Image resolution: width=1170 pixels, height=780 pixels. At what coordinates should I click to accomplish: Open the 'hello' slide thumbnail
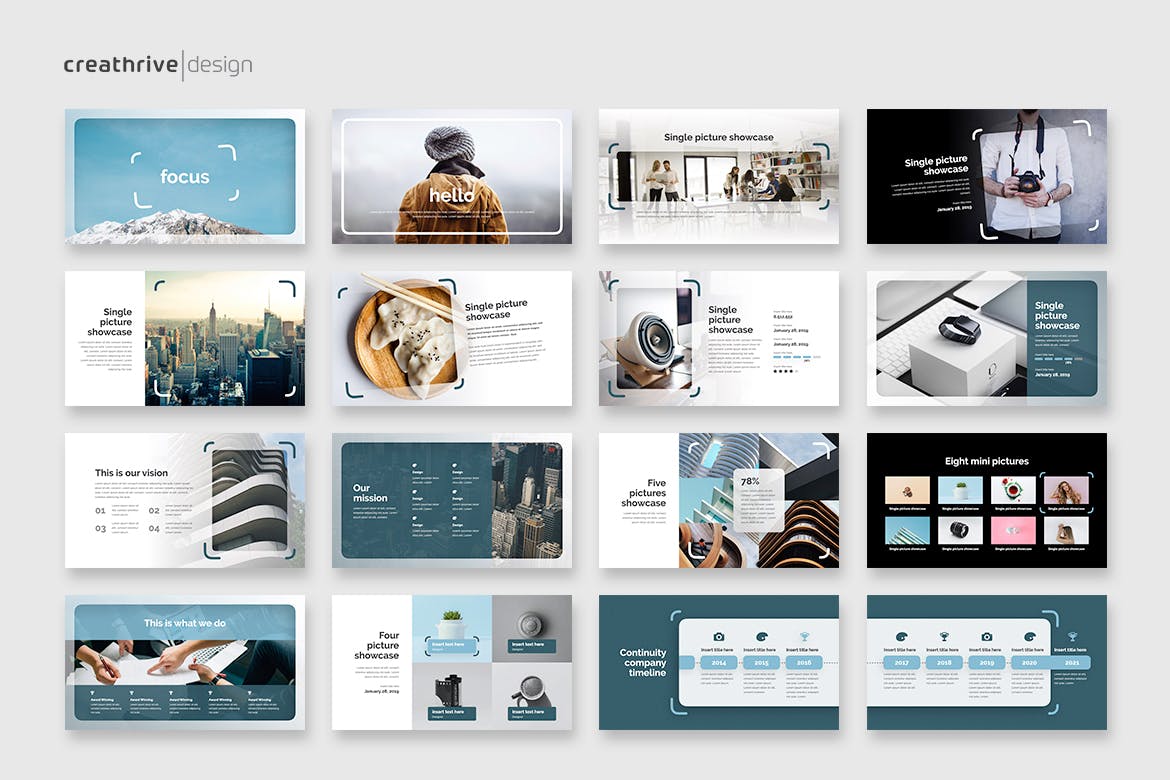pyautogui.click(x=452, y=177)
